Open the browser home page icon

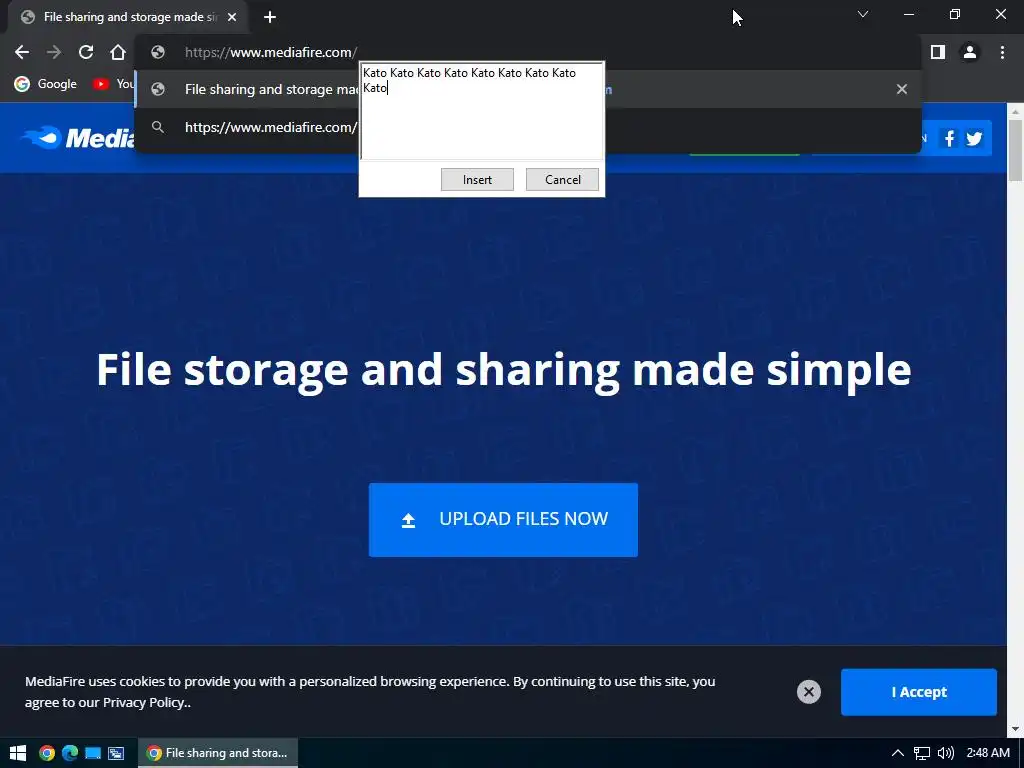pos(118,52)
